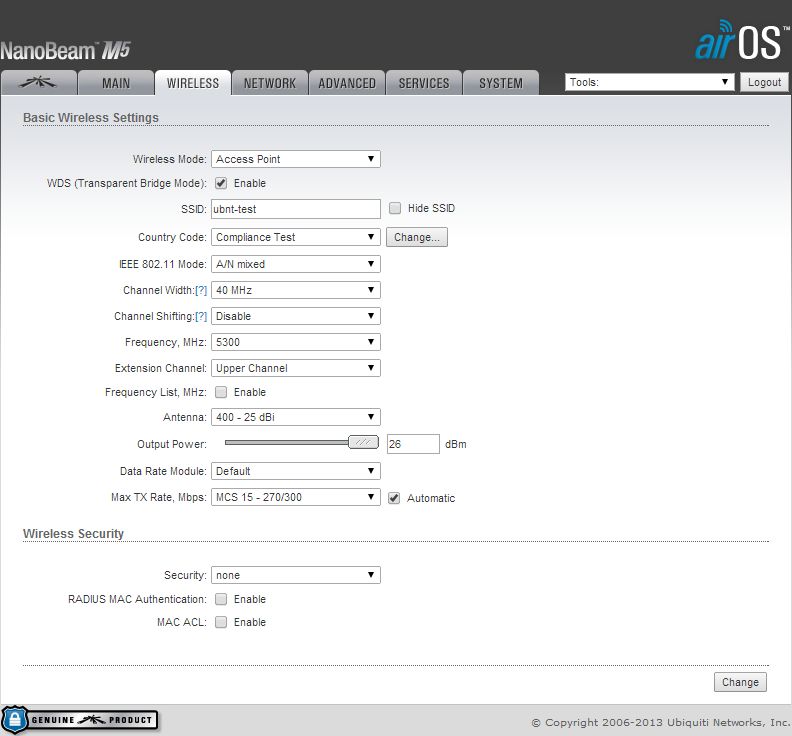The image size is (792, 736).
Task: Click the Output Power slider handle
Action: click(x=363, y=443)
